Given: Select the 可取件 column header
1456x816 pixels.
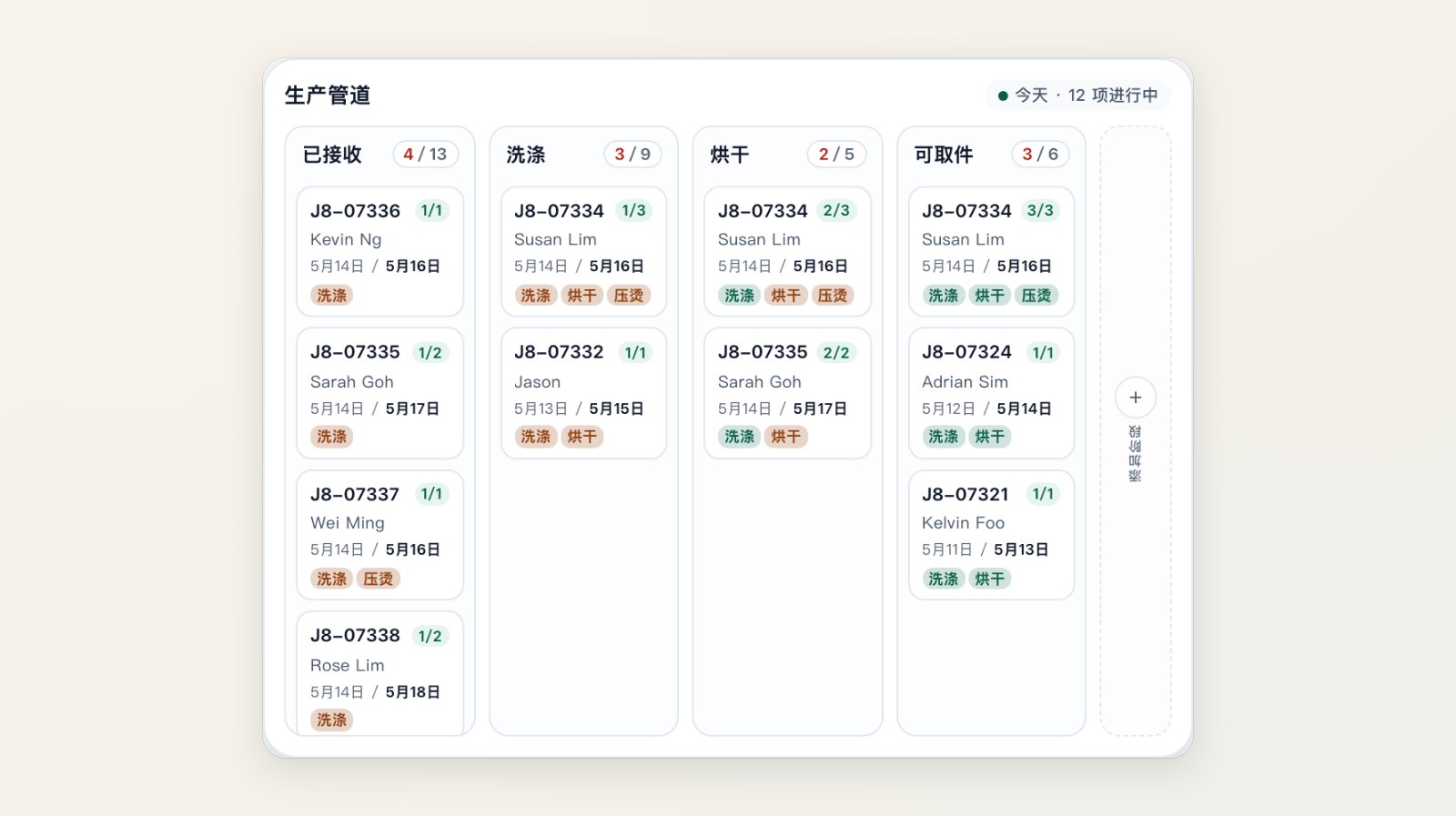Looking at the screenshot, I should [x=944, y=155].
